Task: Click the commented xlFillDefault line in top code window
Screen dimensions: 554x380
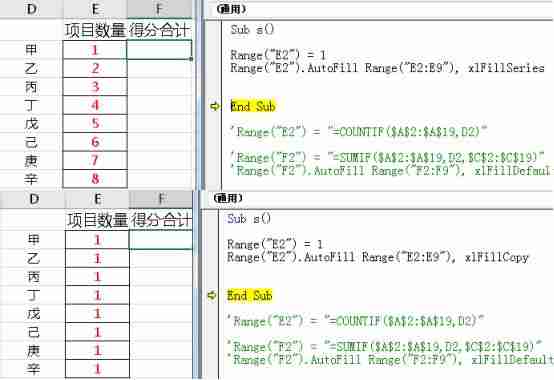Action: click(x=390, y=170)
